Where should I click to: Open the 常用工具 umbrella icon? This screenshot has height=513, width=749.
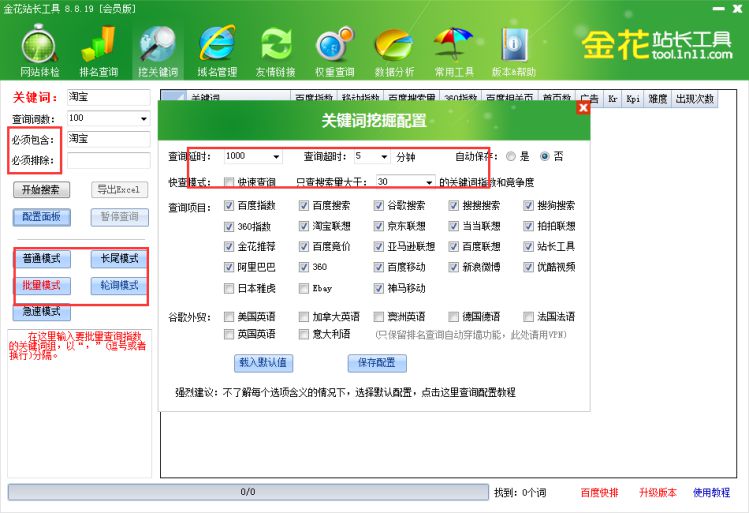[x=453, y=52]
